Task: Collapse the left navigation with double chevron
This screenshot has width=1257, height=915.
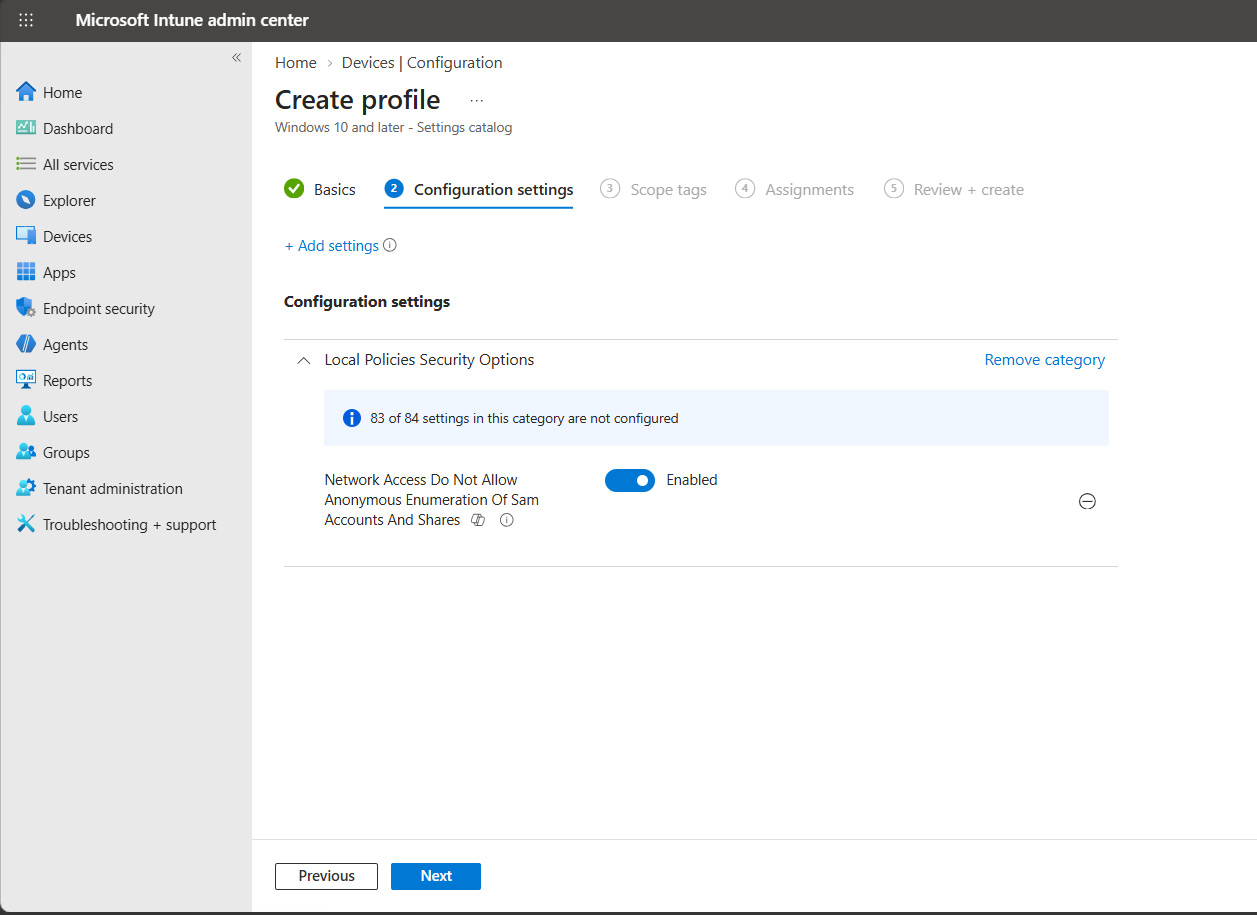Action: click(237, 58)
